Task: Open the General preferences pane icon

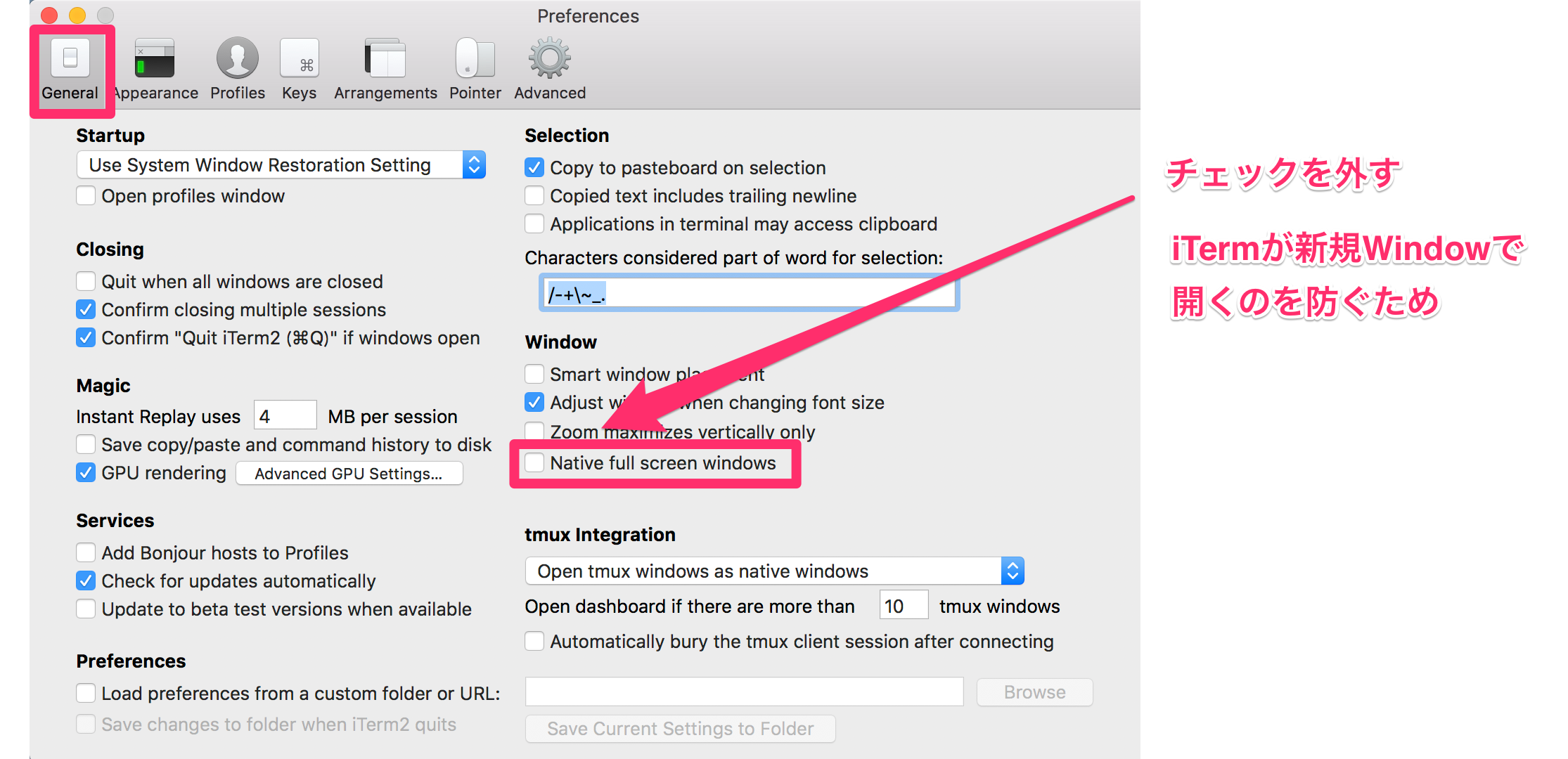Action: (x=70, y=58)
